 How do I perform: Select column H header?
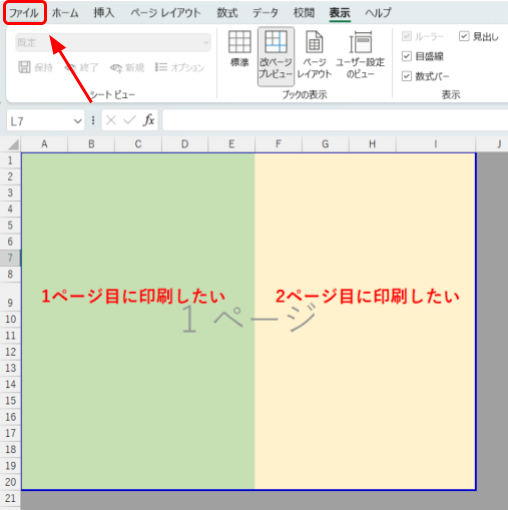click(372, 144)
